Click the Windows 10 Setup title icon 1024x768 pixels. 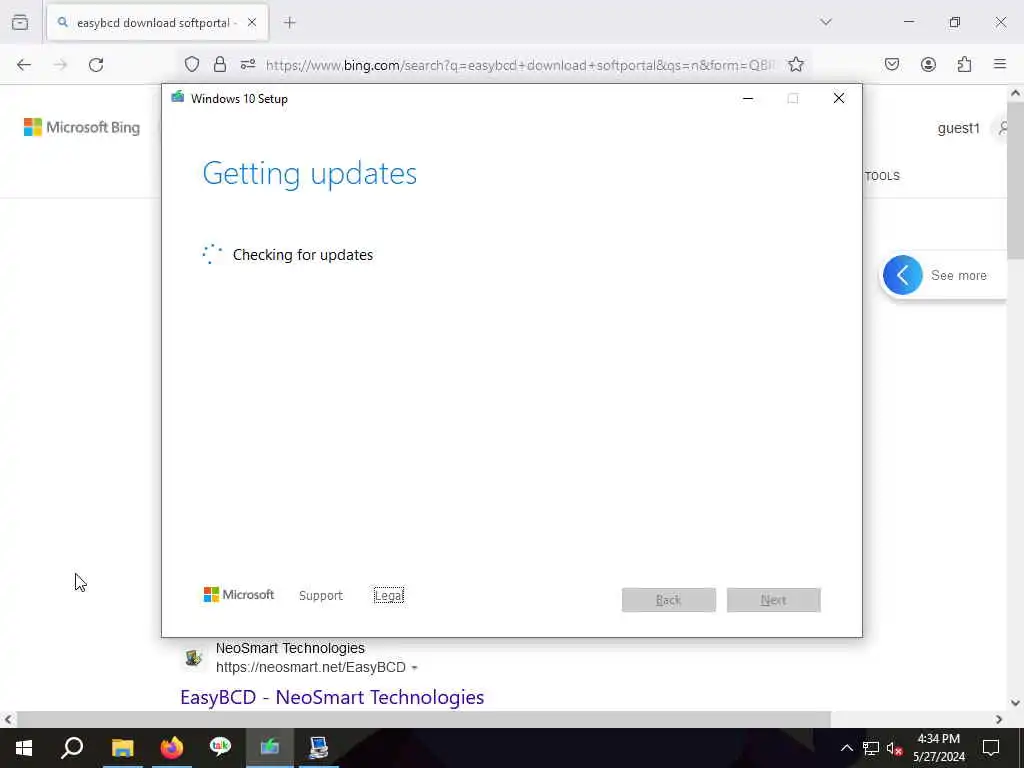point(178,98)
